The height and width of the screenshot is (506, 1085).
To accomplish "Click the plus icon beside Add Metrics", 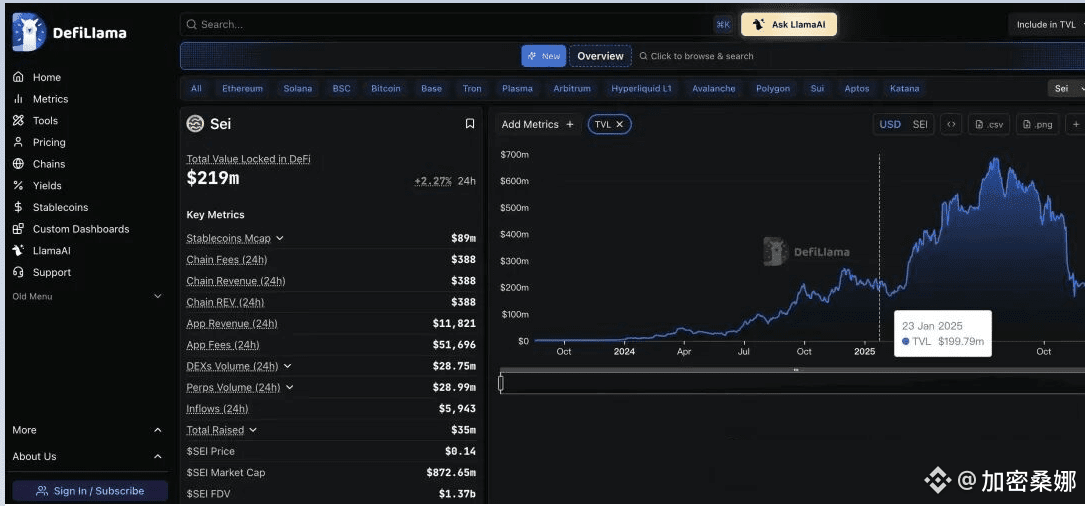I will coord(570,125).
